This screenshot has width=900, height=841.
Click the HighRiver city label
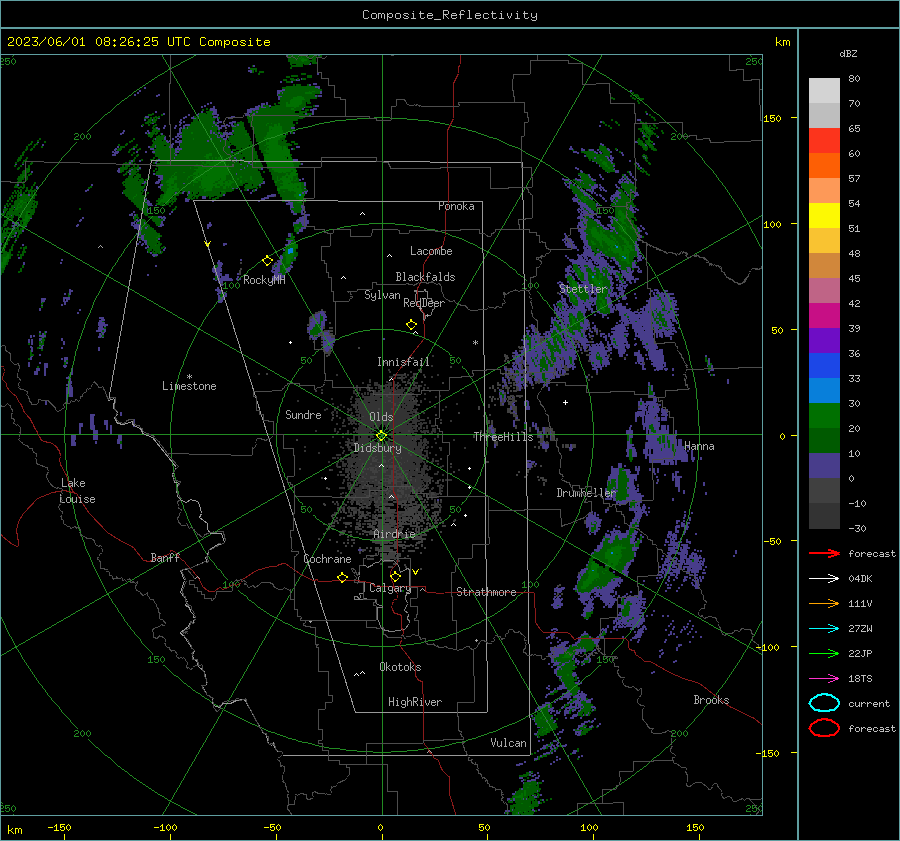point(415,702)
